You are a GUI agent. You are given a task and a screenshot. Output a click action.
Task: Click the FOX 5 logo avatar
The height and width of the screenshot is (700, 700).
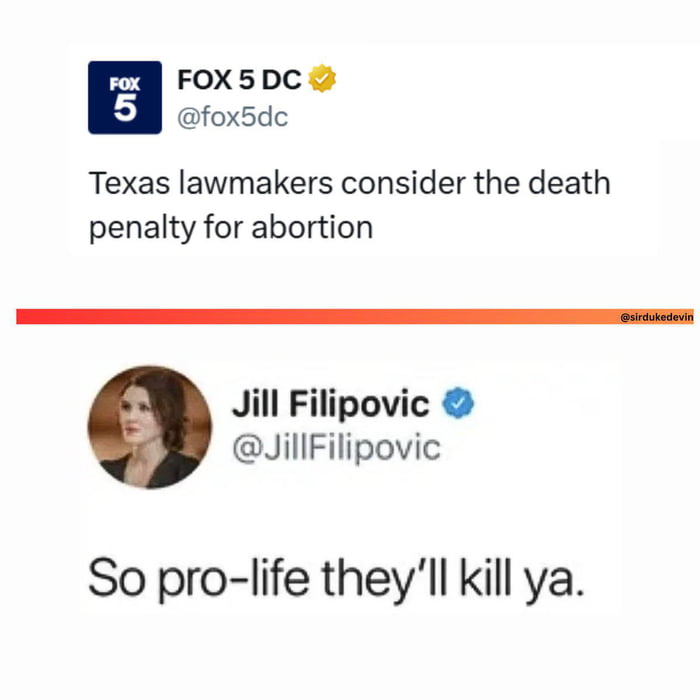pos(125,97)
